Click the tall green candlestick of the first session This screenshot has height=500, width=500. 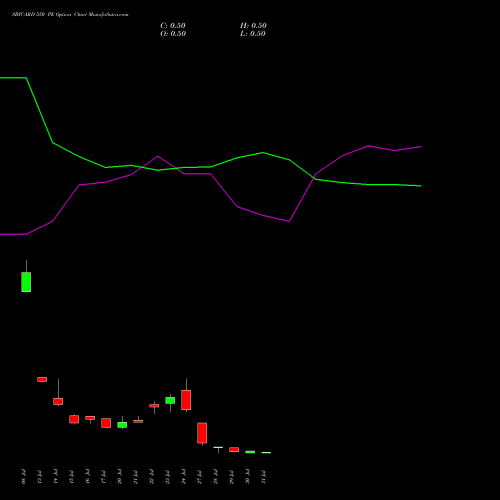tap(26, 282)
